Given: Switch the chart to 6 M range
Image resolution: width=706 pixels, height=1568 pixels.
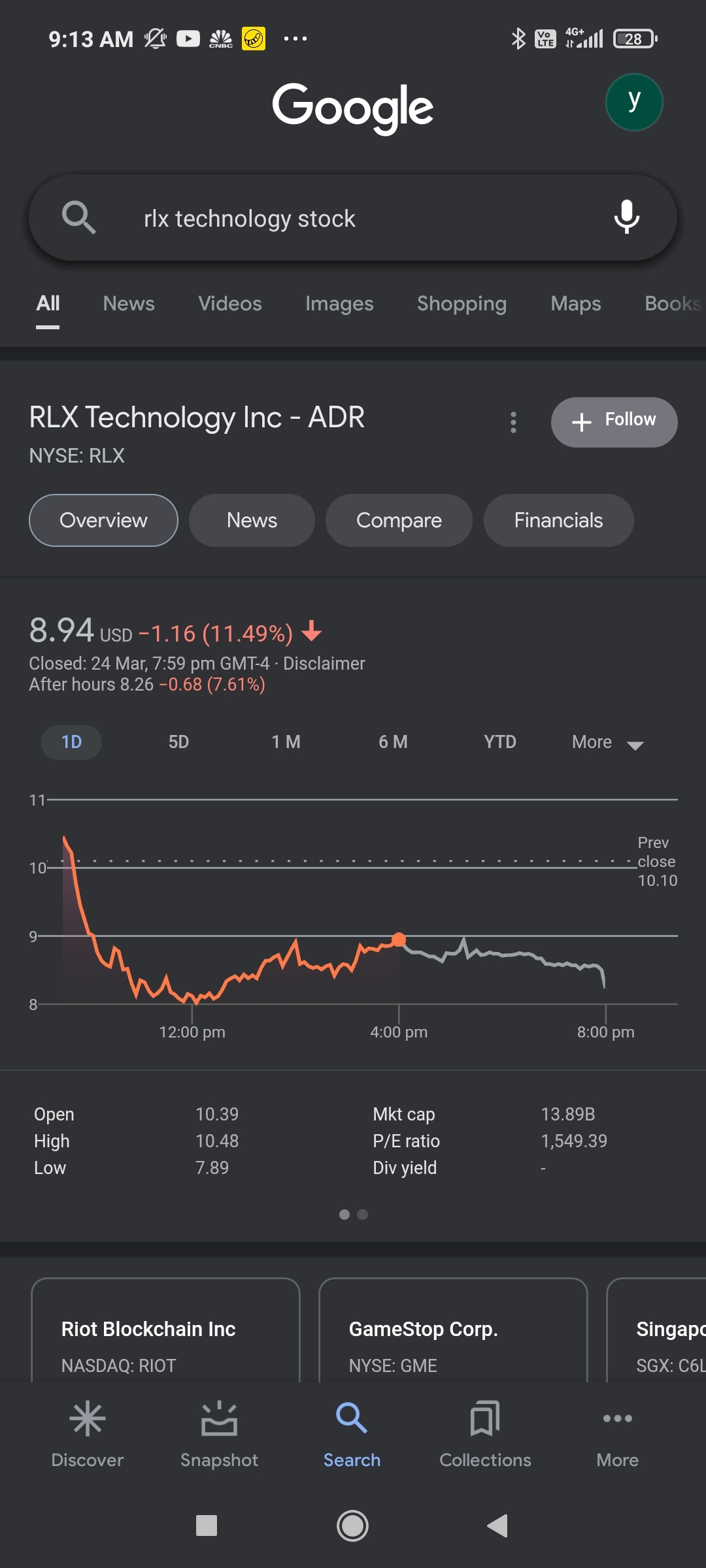Looking at the screenshot, I should click(393, 742).
